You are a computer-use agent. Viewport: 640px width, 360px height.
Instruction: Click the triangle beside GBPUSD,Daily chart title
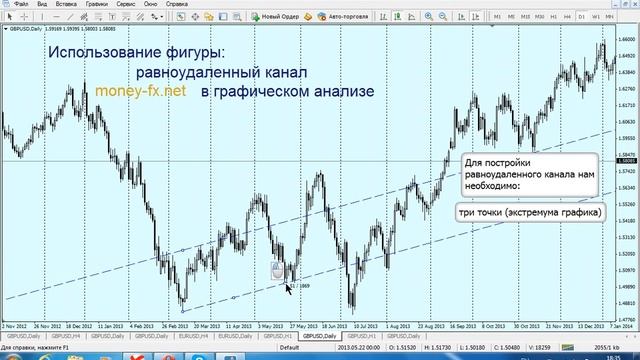[6, 29]
